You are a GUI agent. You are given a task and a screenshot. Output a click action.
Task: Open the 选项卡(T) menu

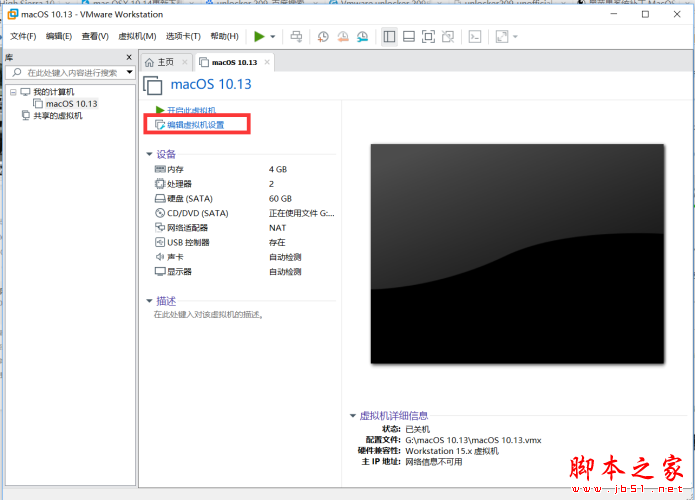(x=183, y=36)
